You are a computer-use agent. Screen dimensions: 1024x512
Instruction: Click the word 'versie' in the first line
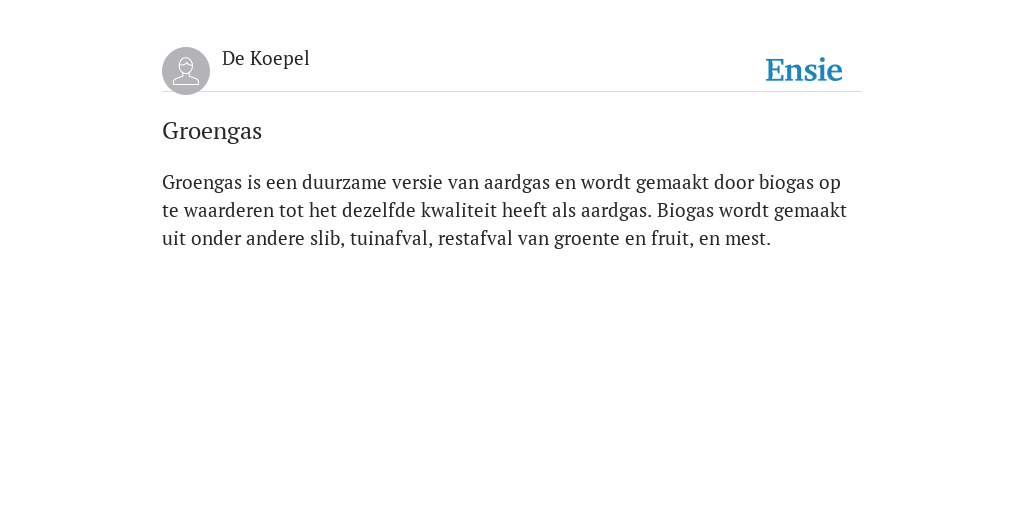coord(417,182)
